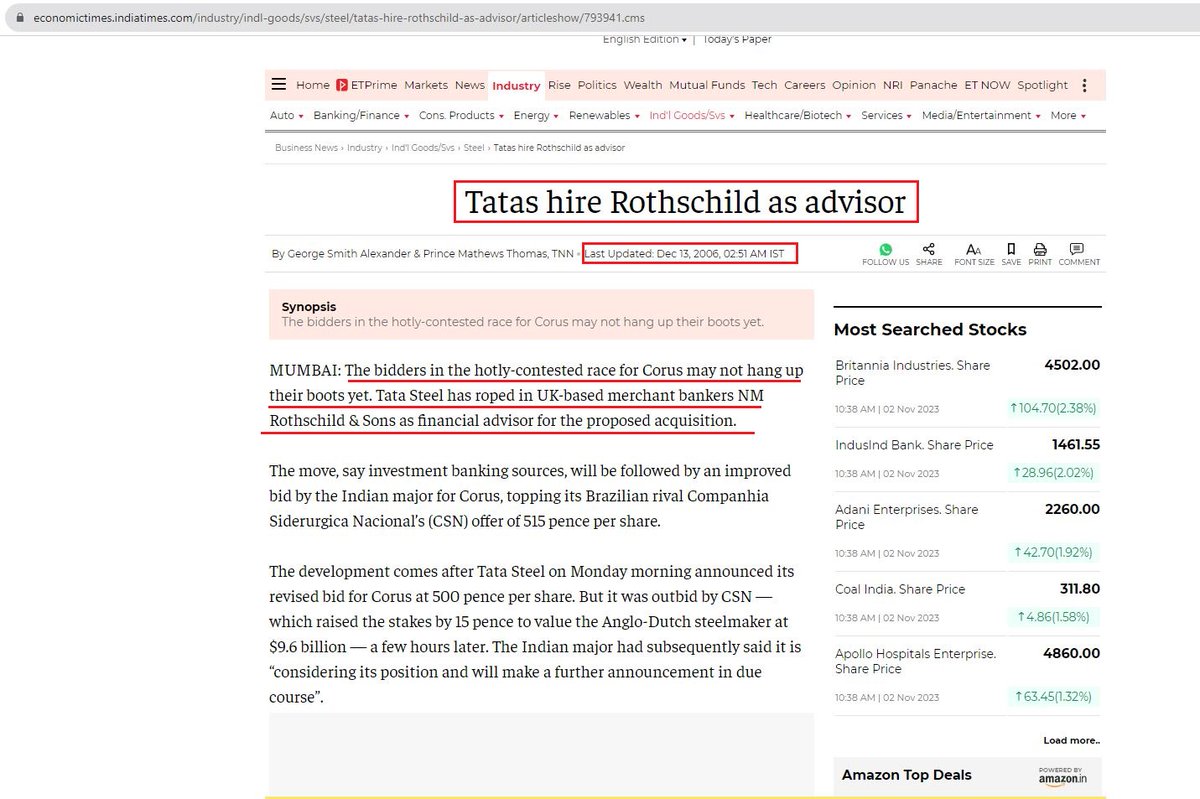The image size is (1200, 799).
Task: Click IndusInd change 28.96(2.02%)
Action: [1053, 472]
